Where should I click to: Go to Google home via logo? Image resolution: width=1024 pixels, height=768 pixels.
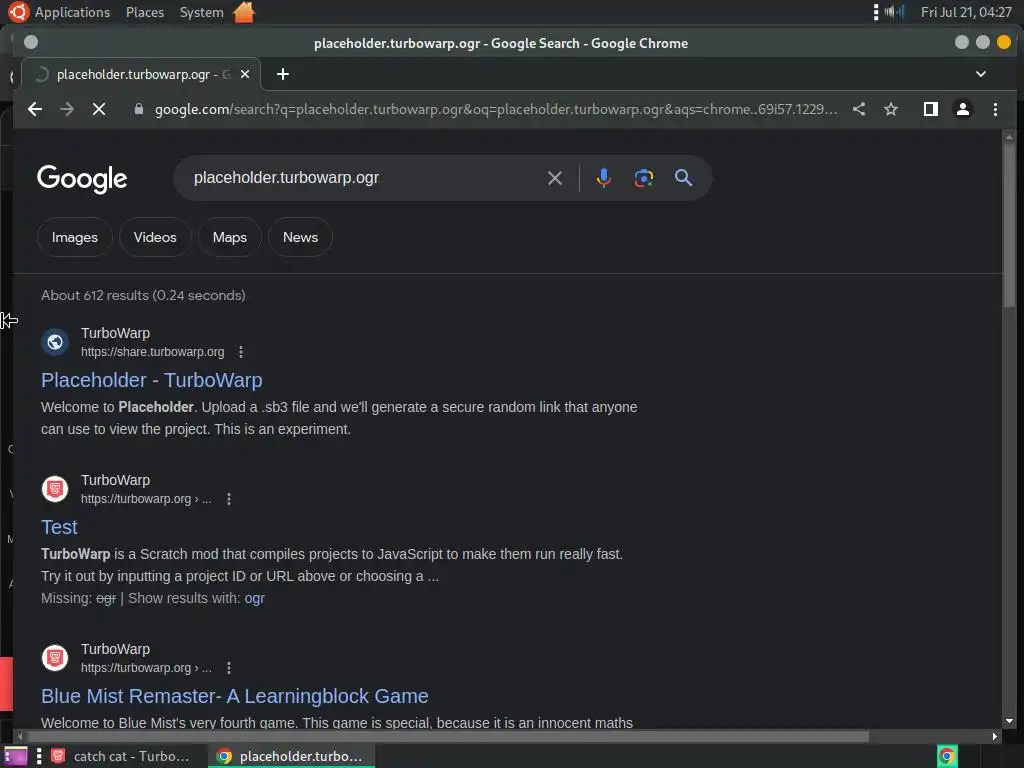click(x=82, y=178)
